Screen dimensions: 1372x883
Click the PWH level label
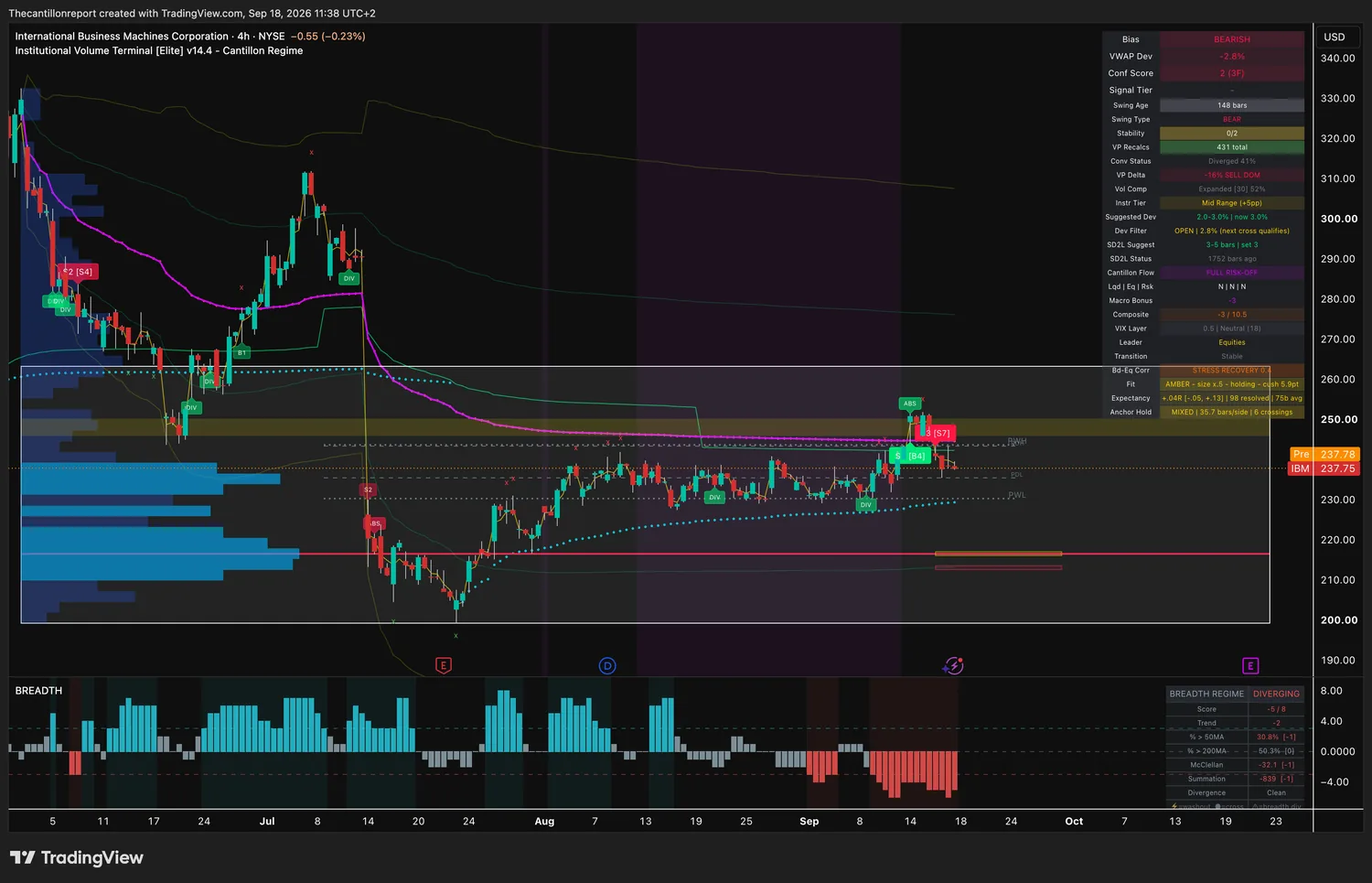[x=1017, y=441]
